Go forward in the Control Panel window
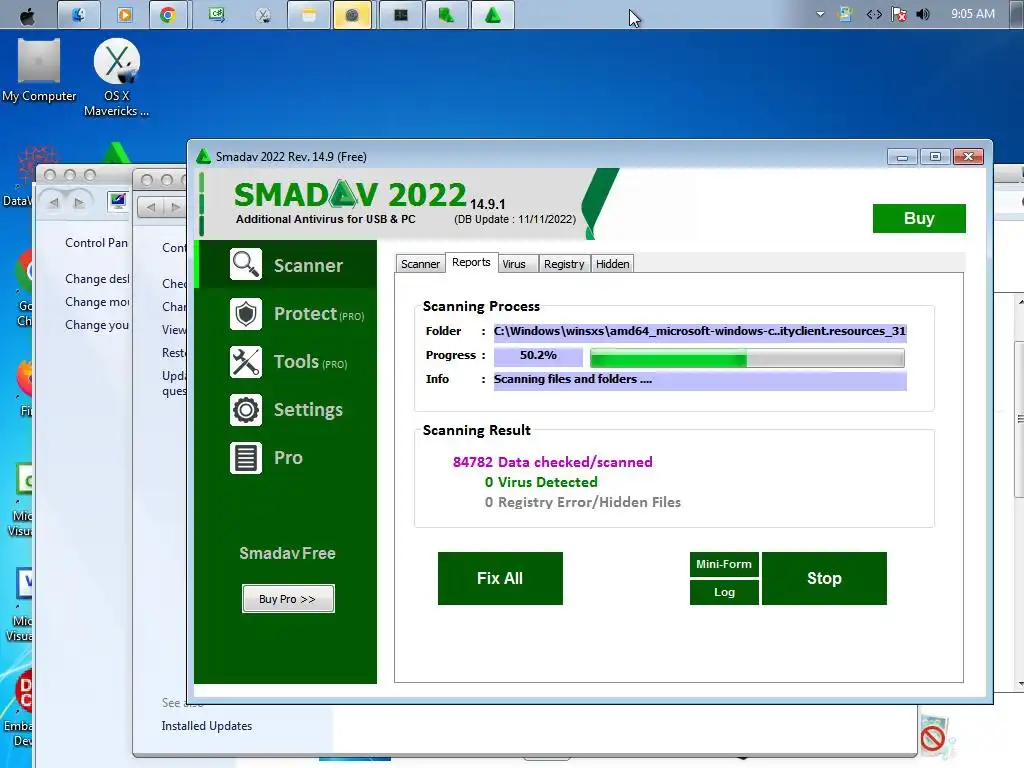Image resolution: width=1024 pixels, height=768 pixels. pos(79,202)
